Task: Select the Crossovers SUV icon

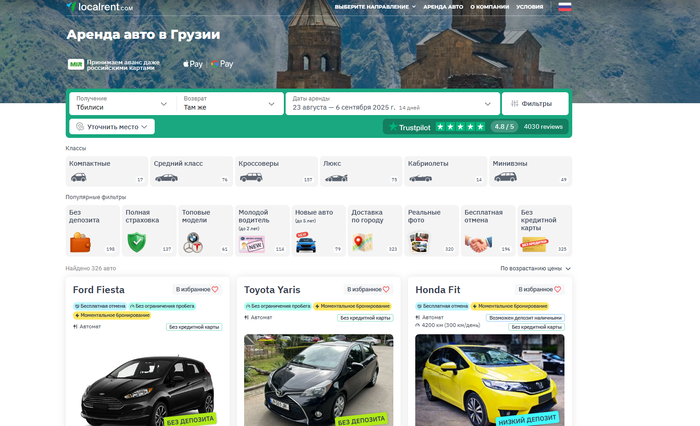Action: [x=251, y=177]
